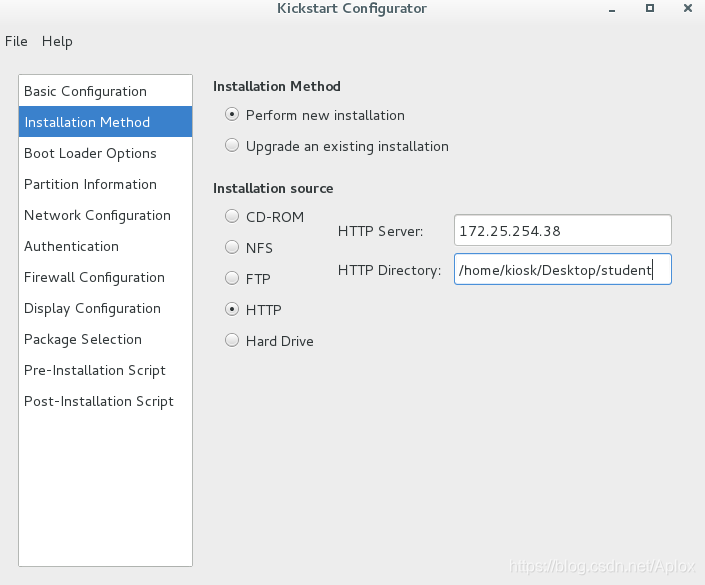Maximize the Kickstart Configurator window
Screen dimensions: 705x585
coord(650,8)
